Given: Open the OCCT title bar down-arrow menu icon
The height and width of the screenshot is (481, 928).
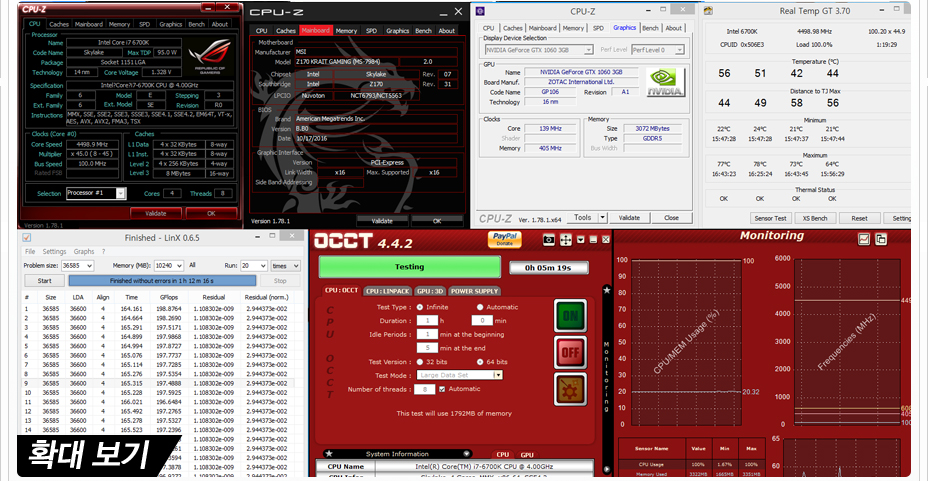Looking at the screenshot, I should tap(581, 240).
